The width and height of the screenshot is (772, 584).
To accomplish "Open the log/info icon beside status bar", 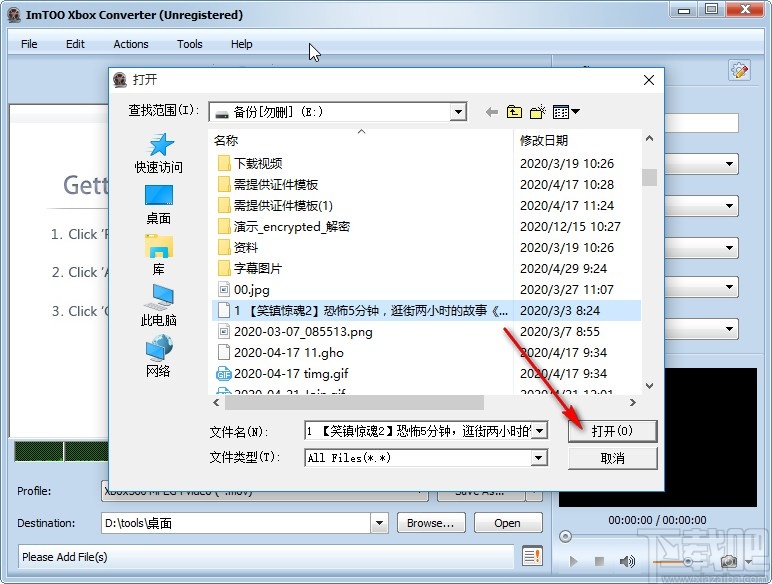I will (532, 557).
